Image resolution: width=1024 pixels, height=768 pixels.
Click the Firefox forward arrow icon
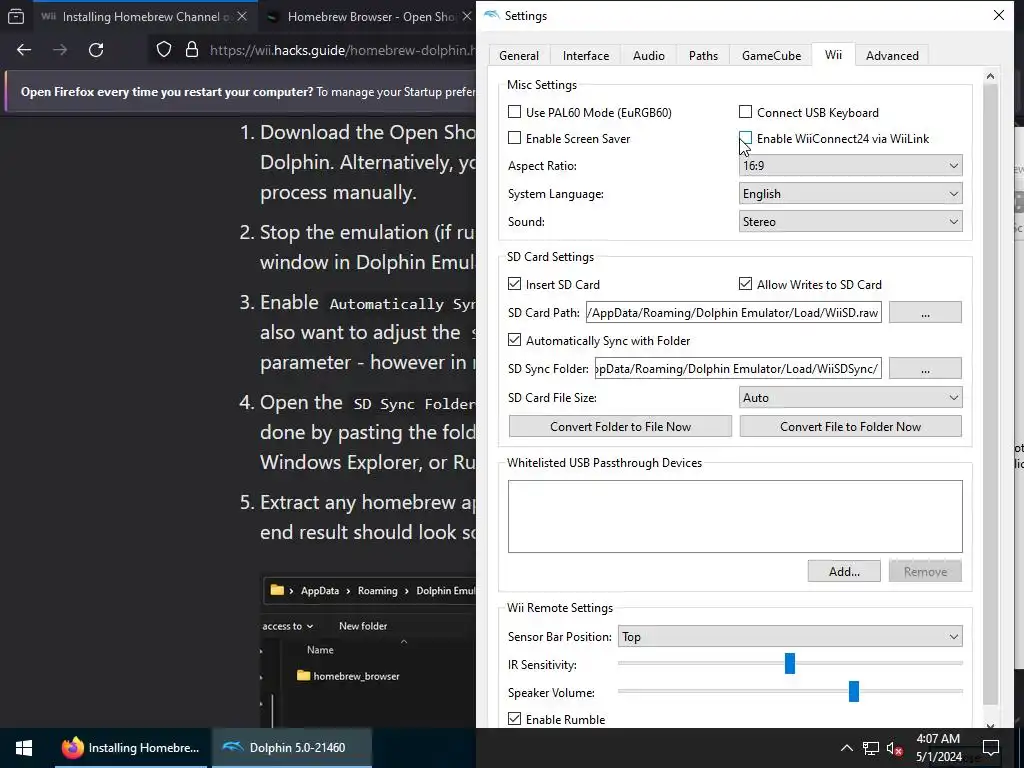pos(60,50)
